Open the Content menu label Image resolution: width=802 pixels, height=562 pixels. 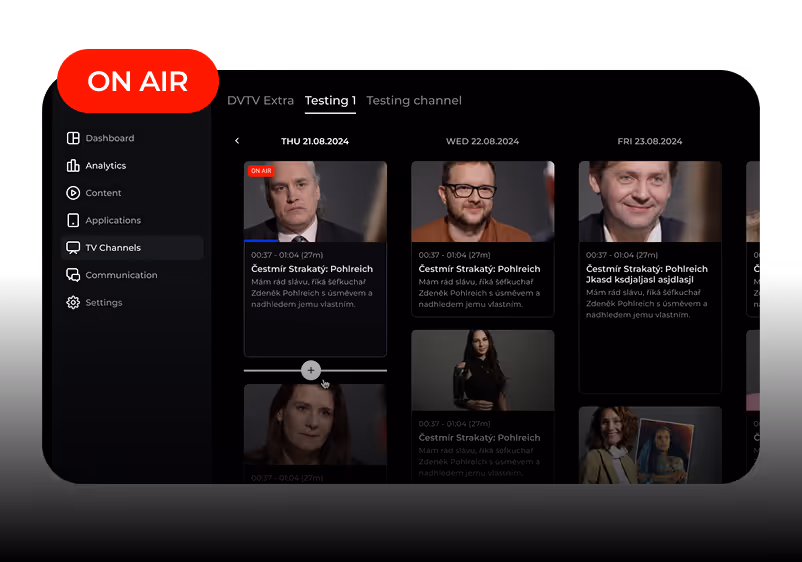tap(103, 193)
